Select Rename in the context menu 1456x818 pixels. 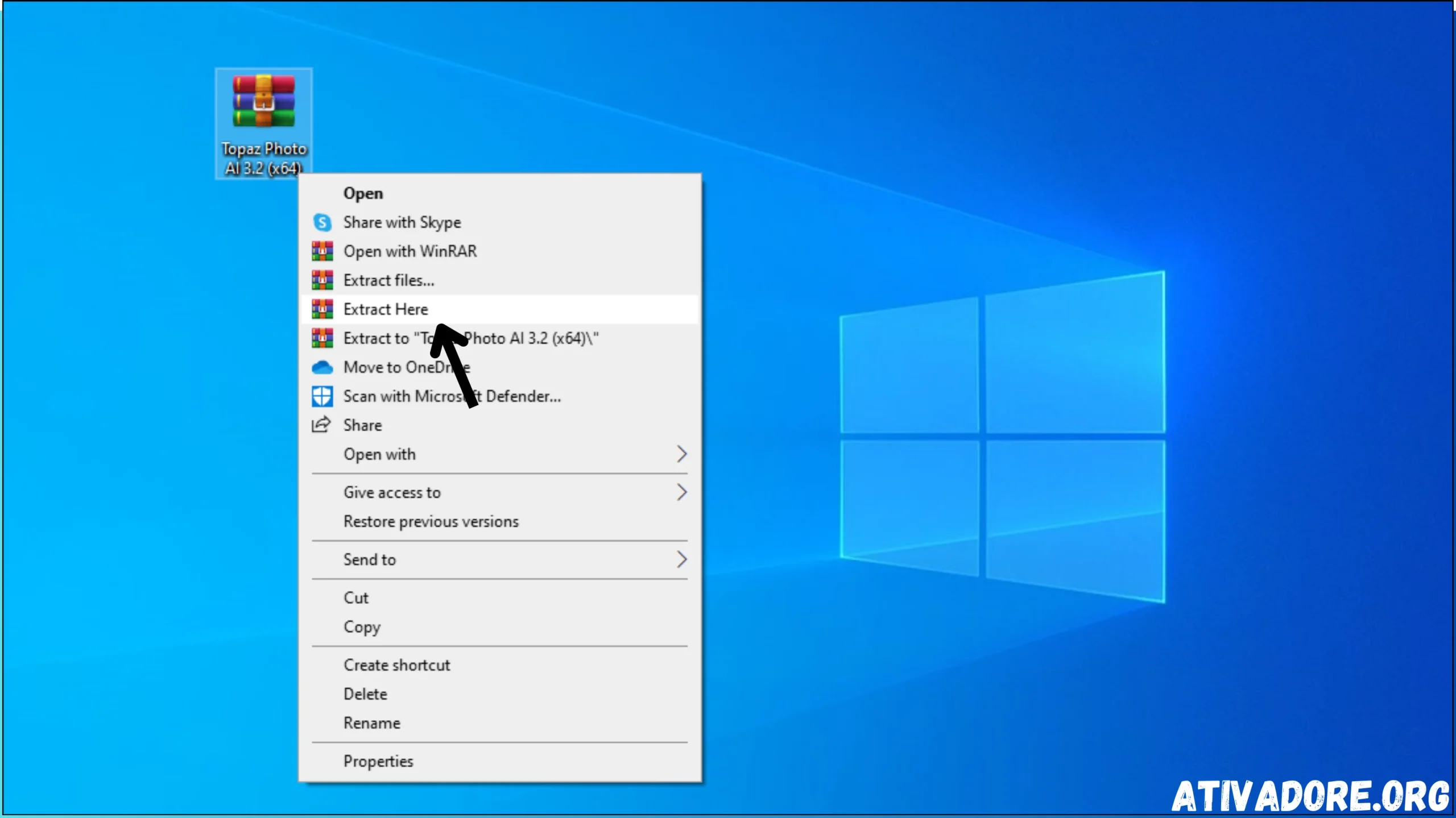499,723
